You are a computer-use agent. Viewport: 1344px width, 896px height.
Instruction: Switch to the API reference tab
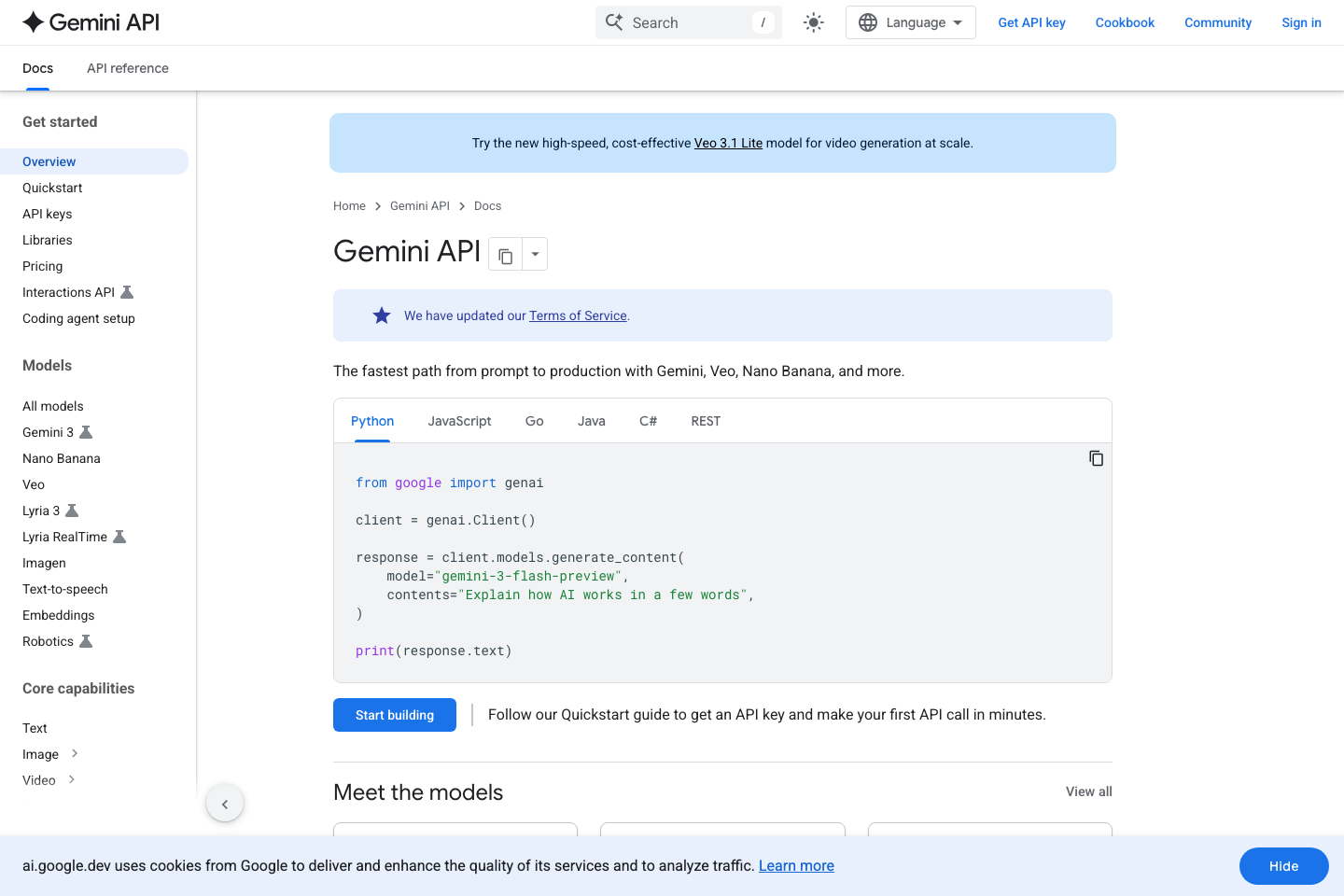127,68
